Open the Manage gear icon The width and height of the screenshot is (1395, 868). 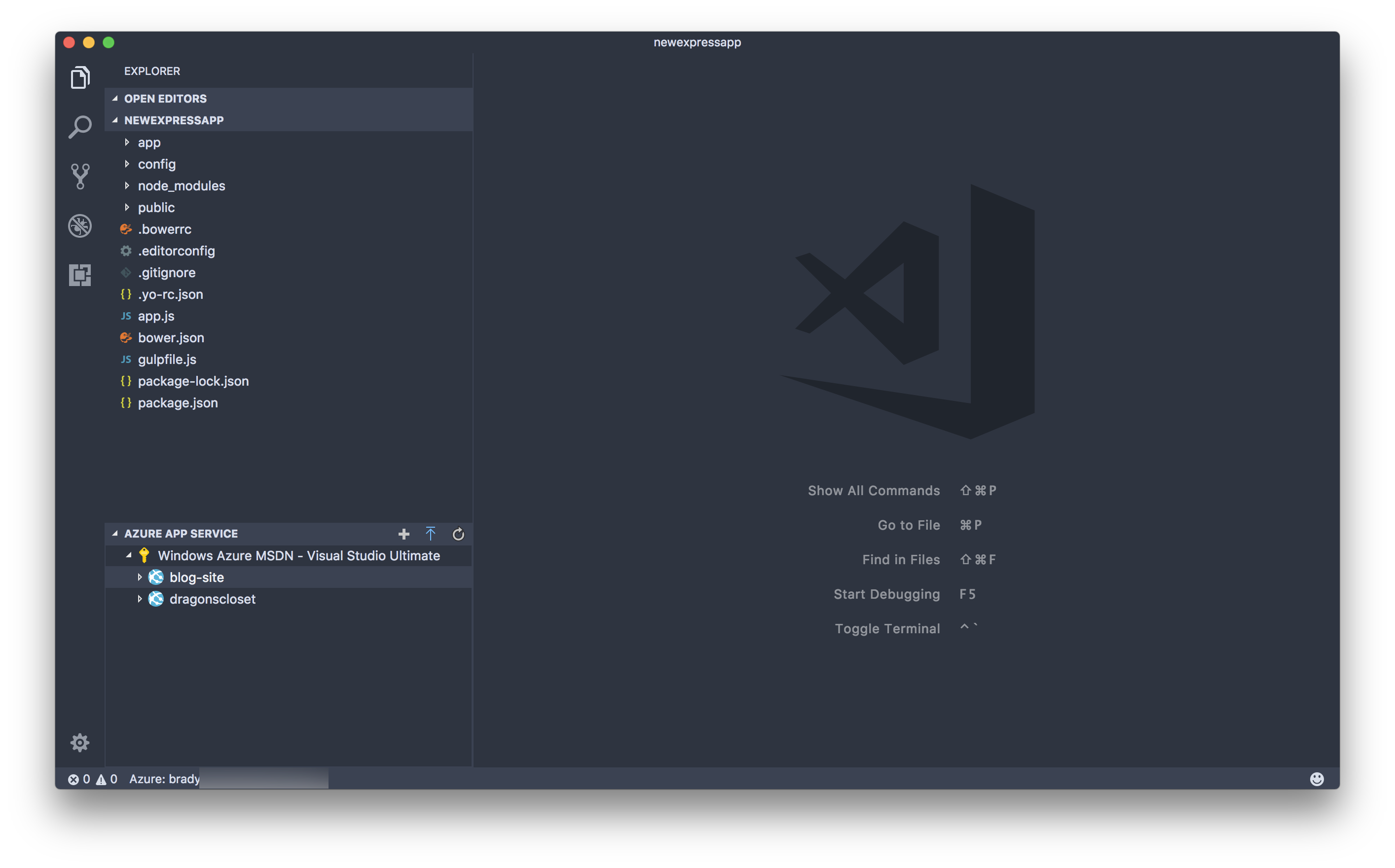(80, 742)
